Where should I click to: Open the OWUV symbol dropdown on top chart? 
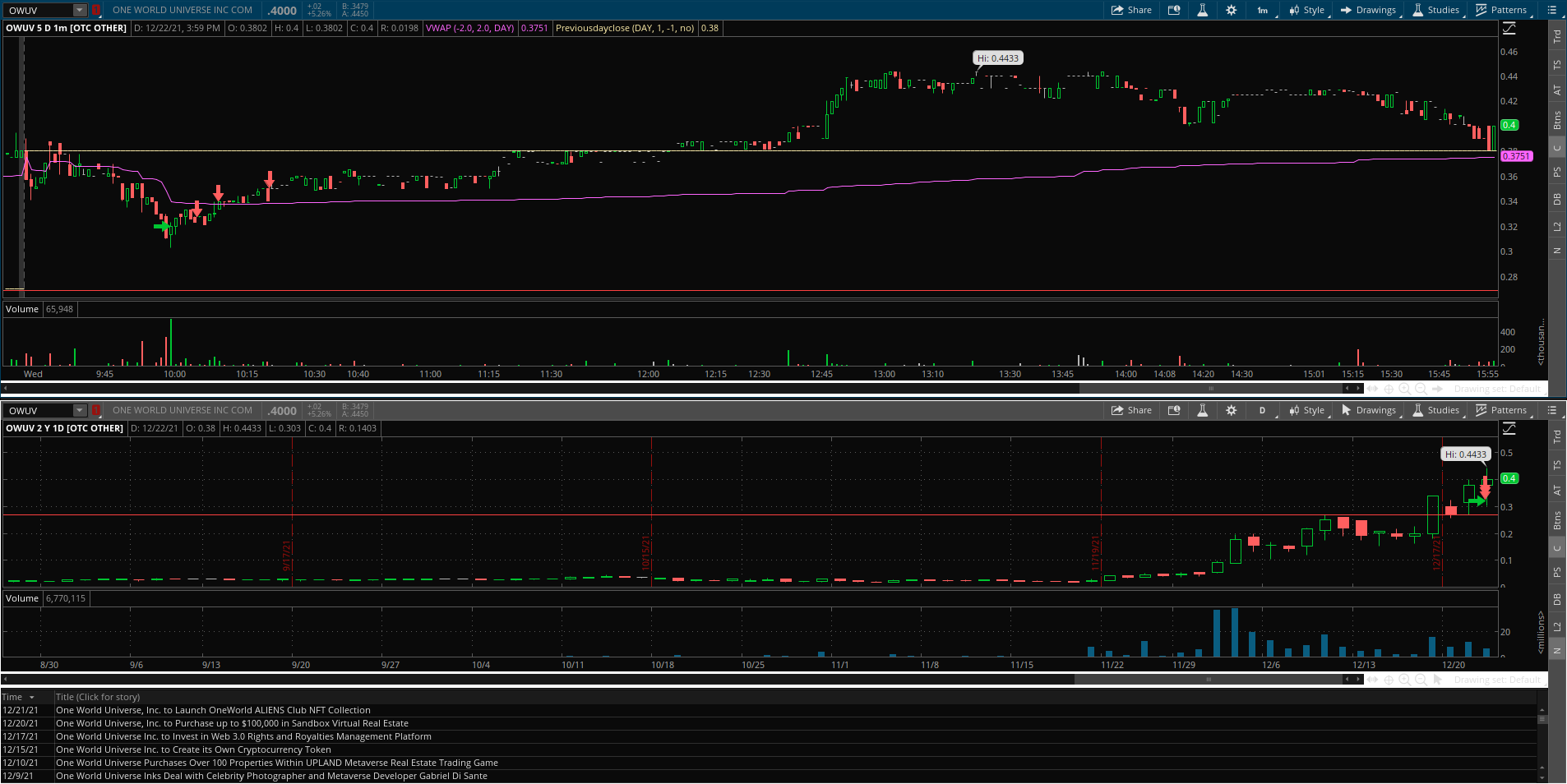tap(80, 11)
